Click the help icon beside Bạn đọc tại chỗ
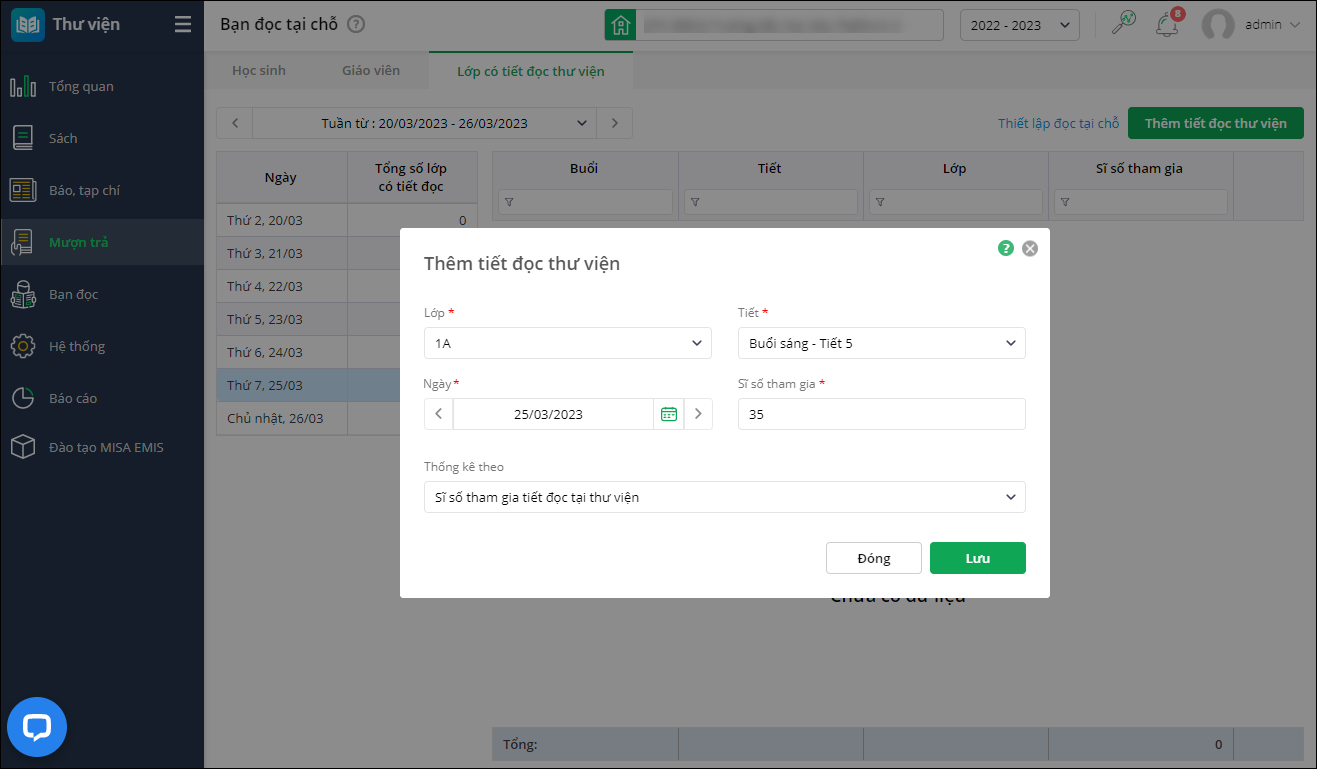This screenshot has height=769, width=1317. pos(356,25)
